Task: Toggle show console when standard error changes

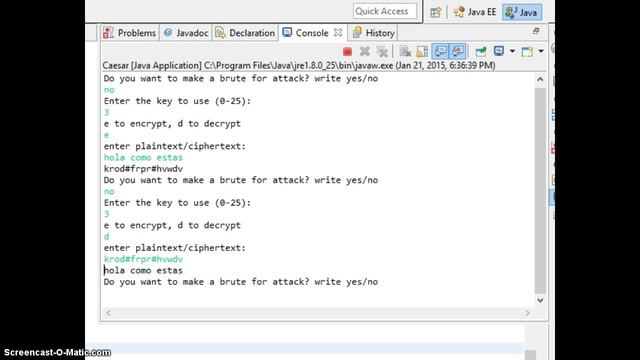Action: coord(458,51)
